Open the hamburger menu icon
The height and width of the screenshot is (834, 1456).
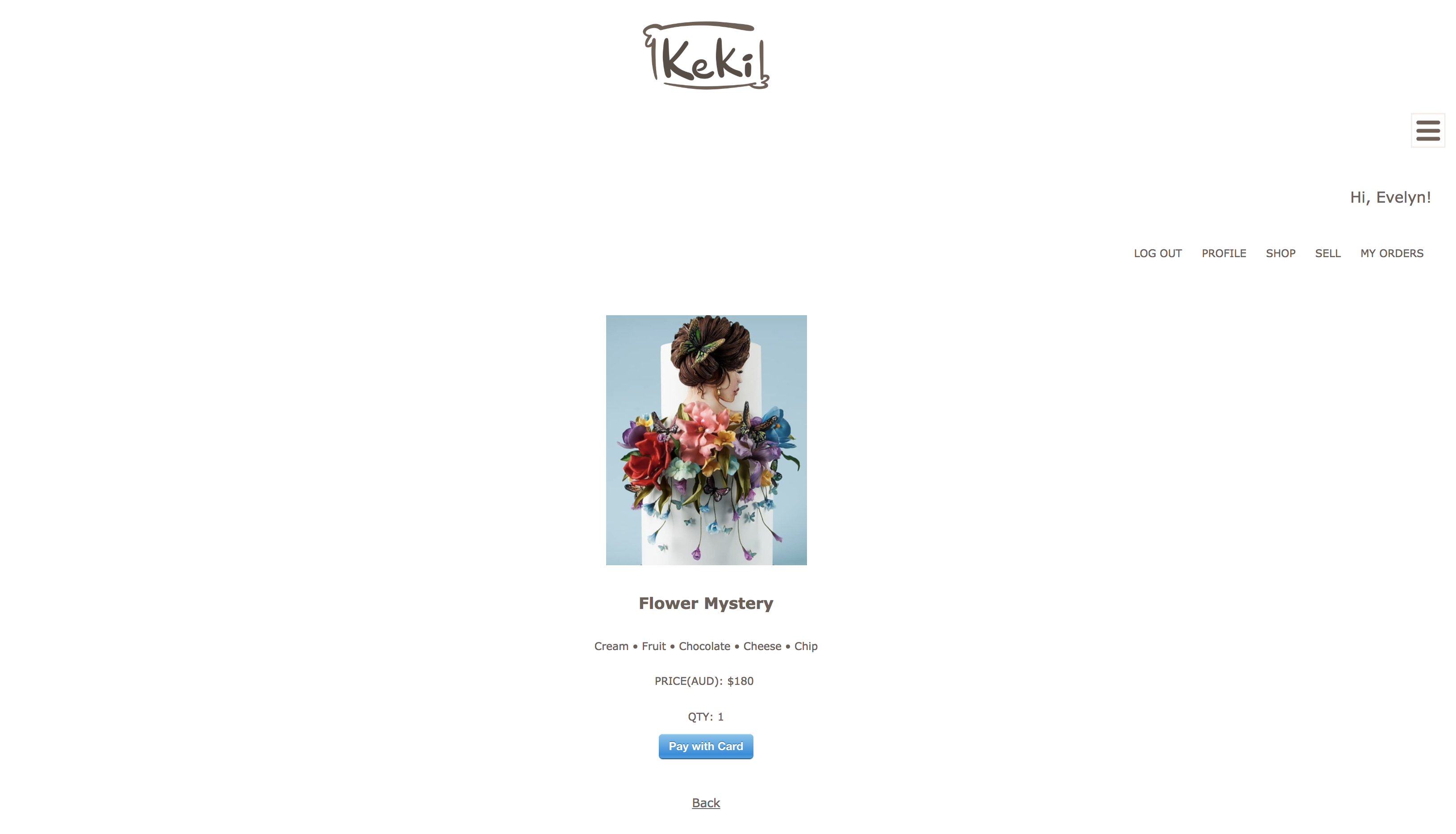click(x=1427, y=131)
